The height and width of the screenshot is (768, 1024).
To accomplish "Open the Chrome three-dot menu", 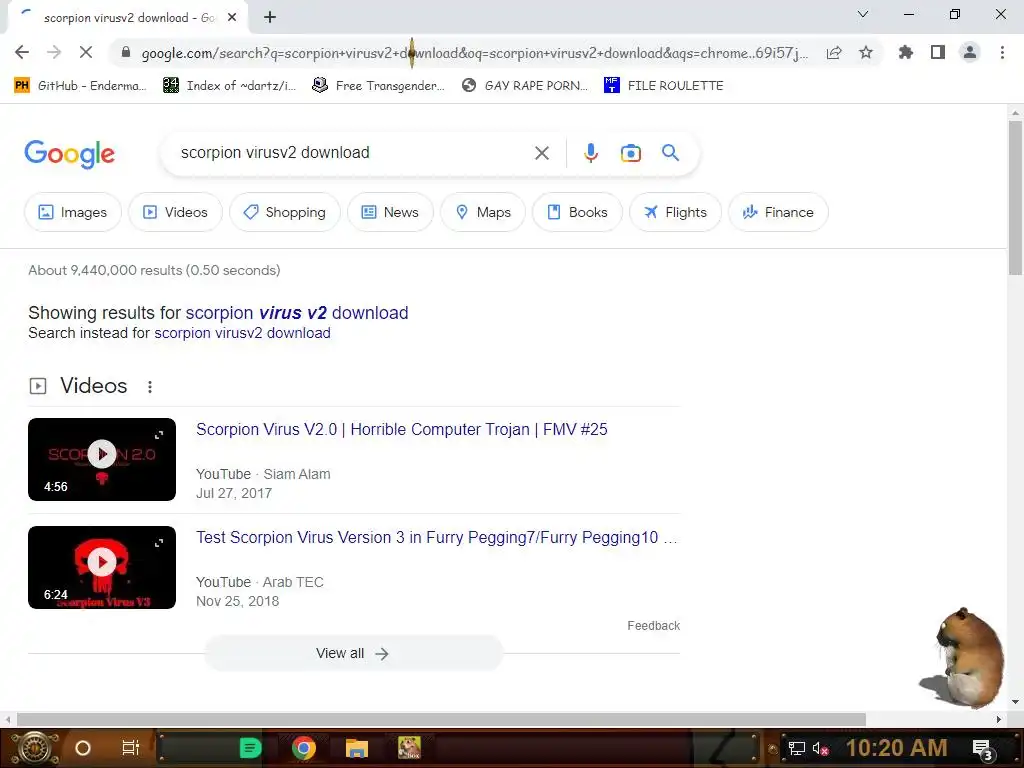I will point(1002,52).
